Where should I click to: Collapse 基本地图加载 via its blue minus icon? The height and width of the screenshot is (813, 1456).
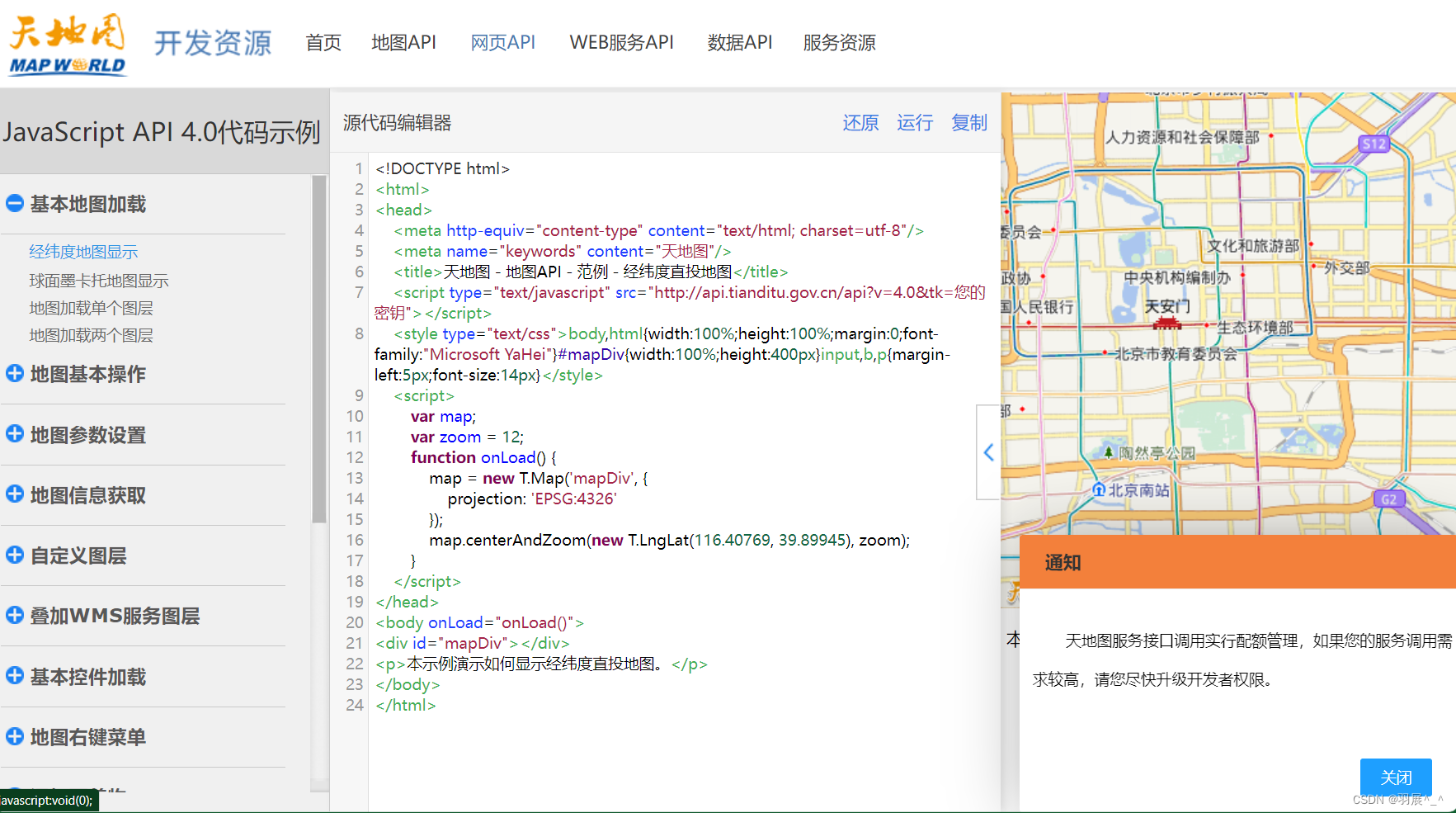pos(14,204)
